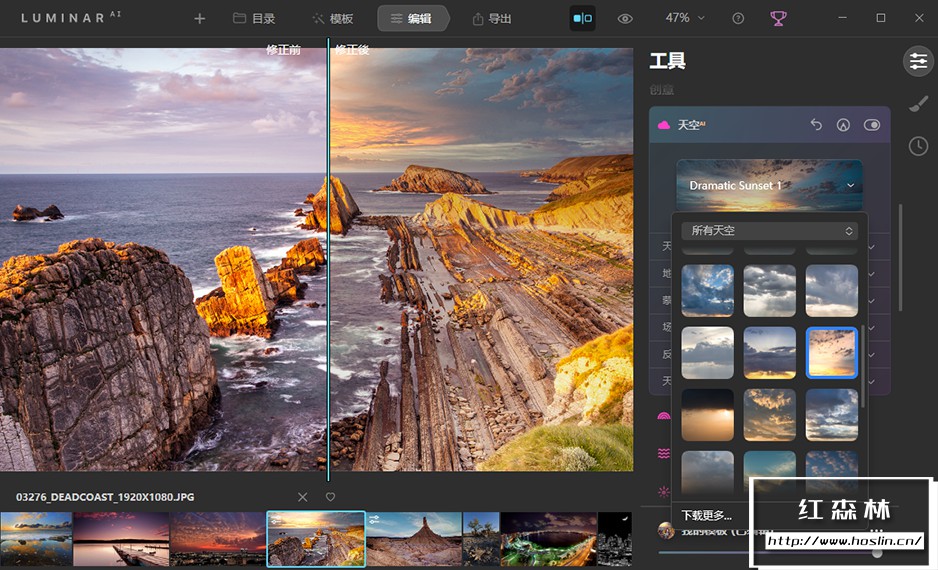938x570 pixels.
Task: Click the 03276_DEADCOAST_1920X1080.JPG filename
Action: click(105, 497)
